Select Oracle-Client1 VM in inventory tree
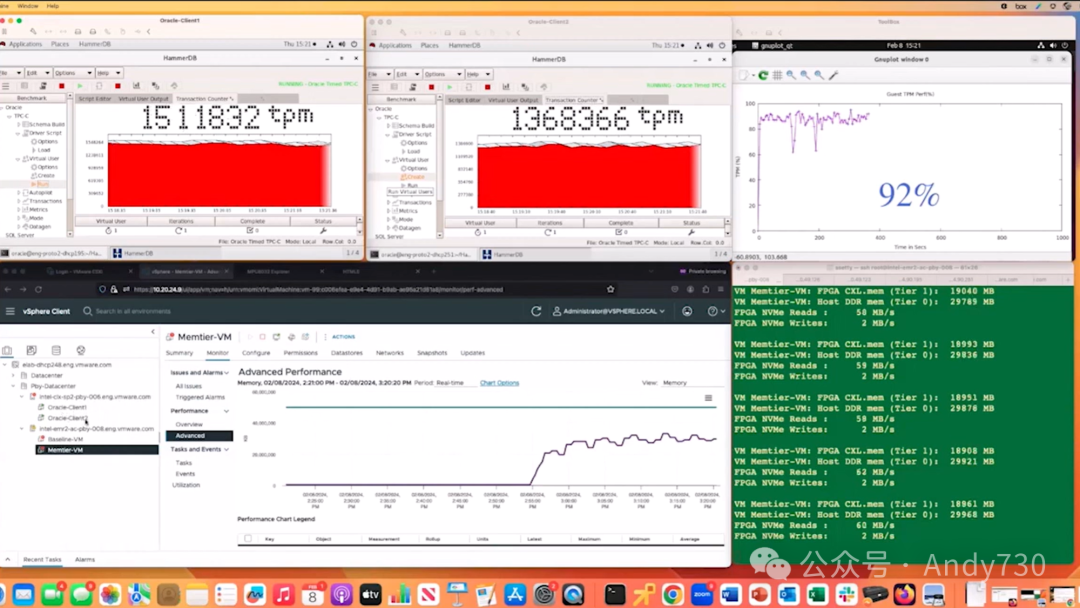This screenshot has width=1080, height=608. [67, 407]
